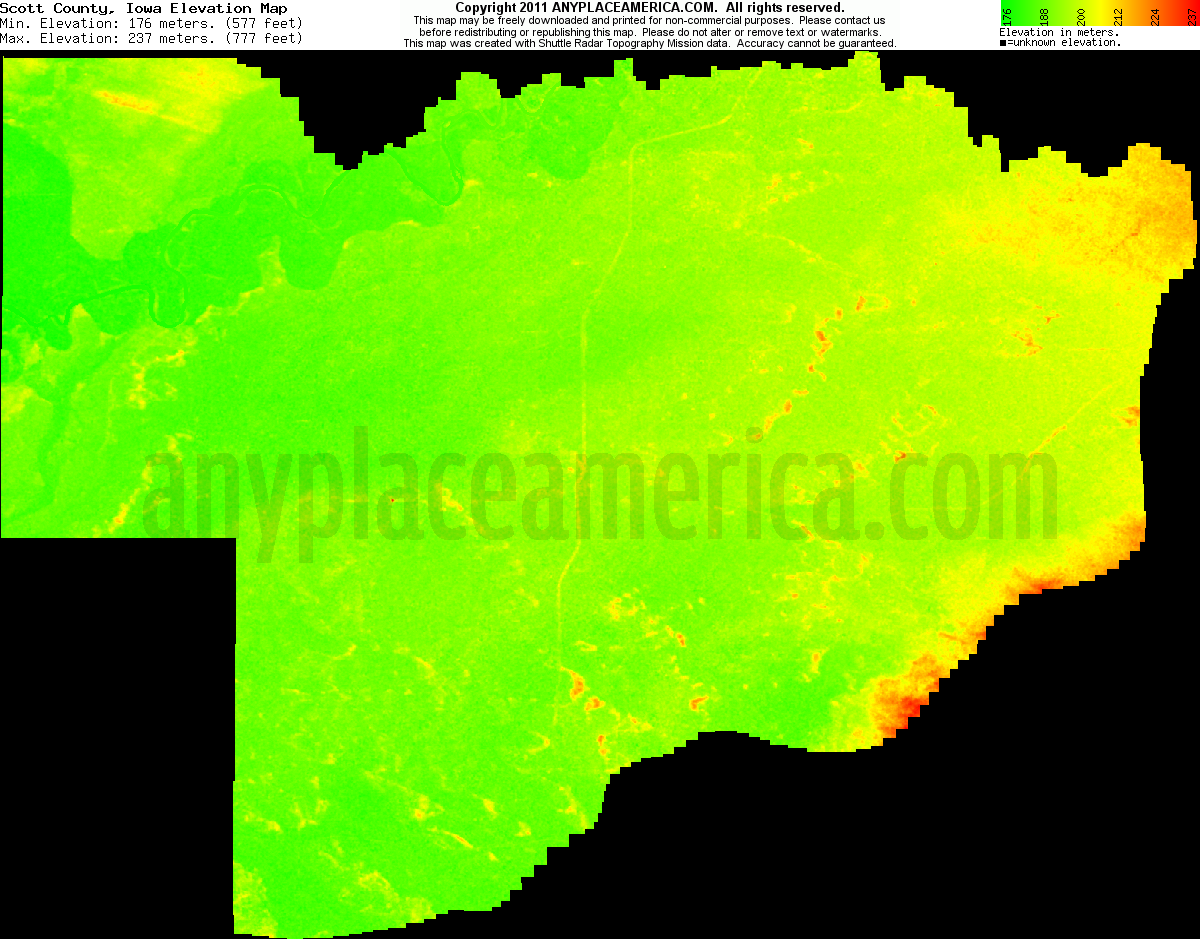Select the 200 meter legend marker
The width and height of the screenshot is (1200, 939).
[1082, 16]
